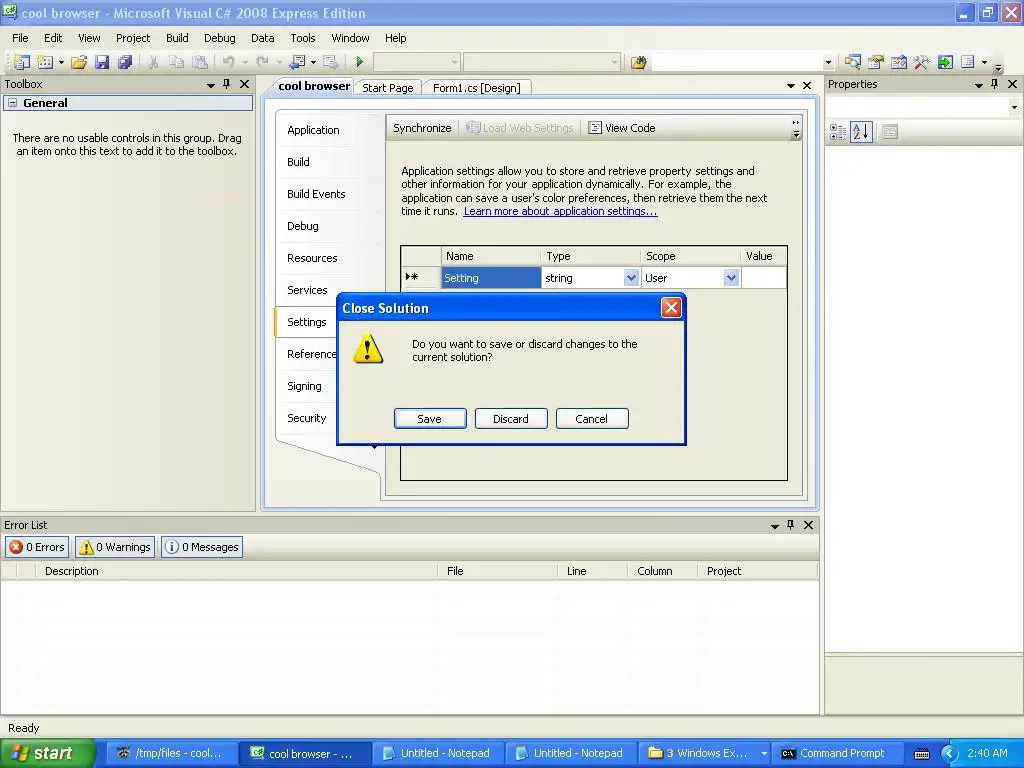Click the Navigate Backward icon
Viewport: 1024px width, 768px height.
pos(298,62)
